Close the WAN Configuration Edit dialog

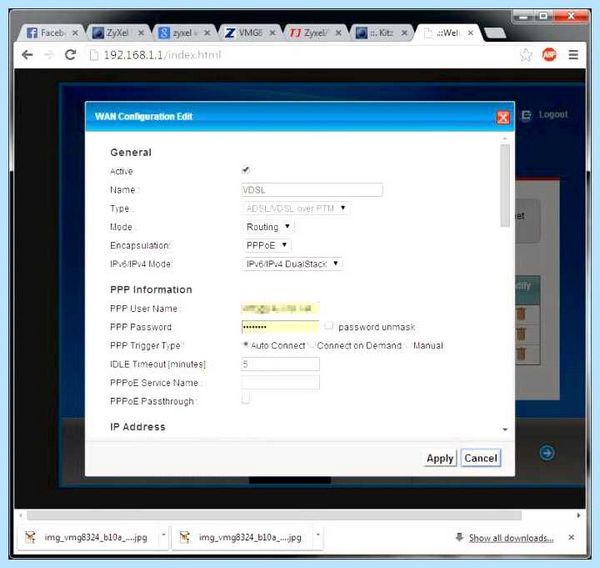(503, 118)
